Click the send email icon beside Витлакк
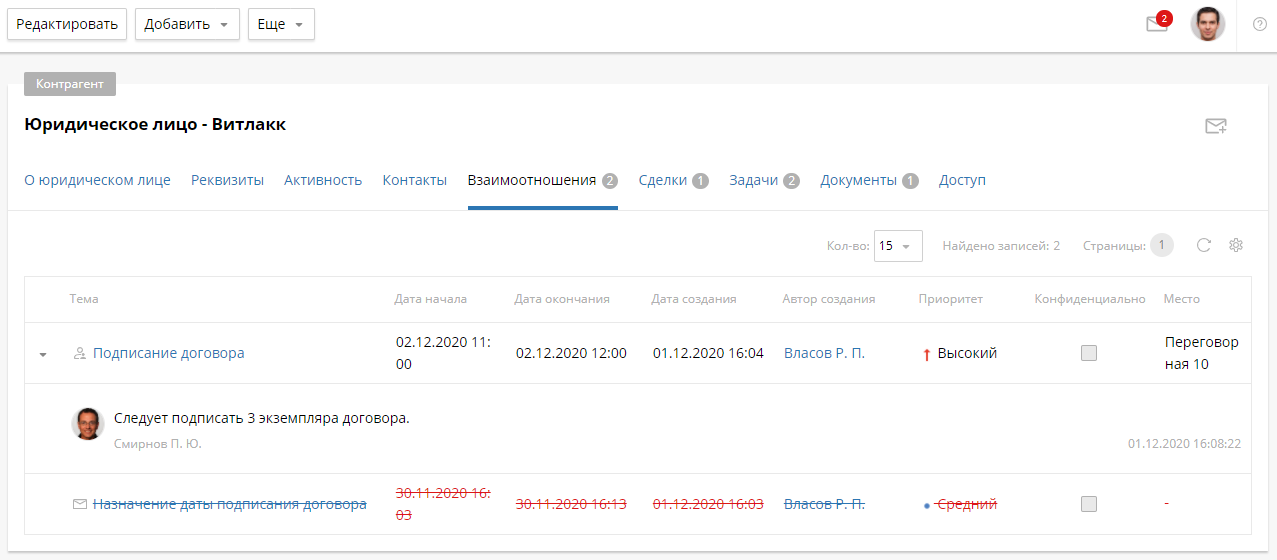The height and width of the screenshot is (560, 1277). [x=1215, y=126]
